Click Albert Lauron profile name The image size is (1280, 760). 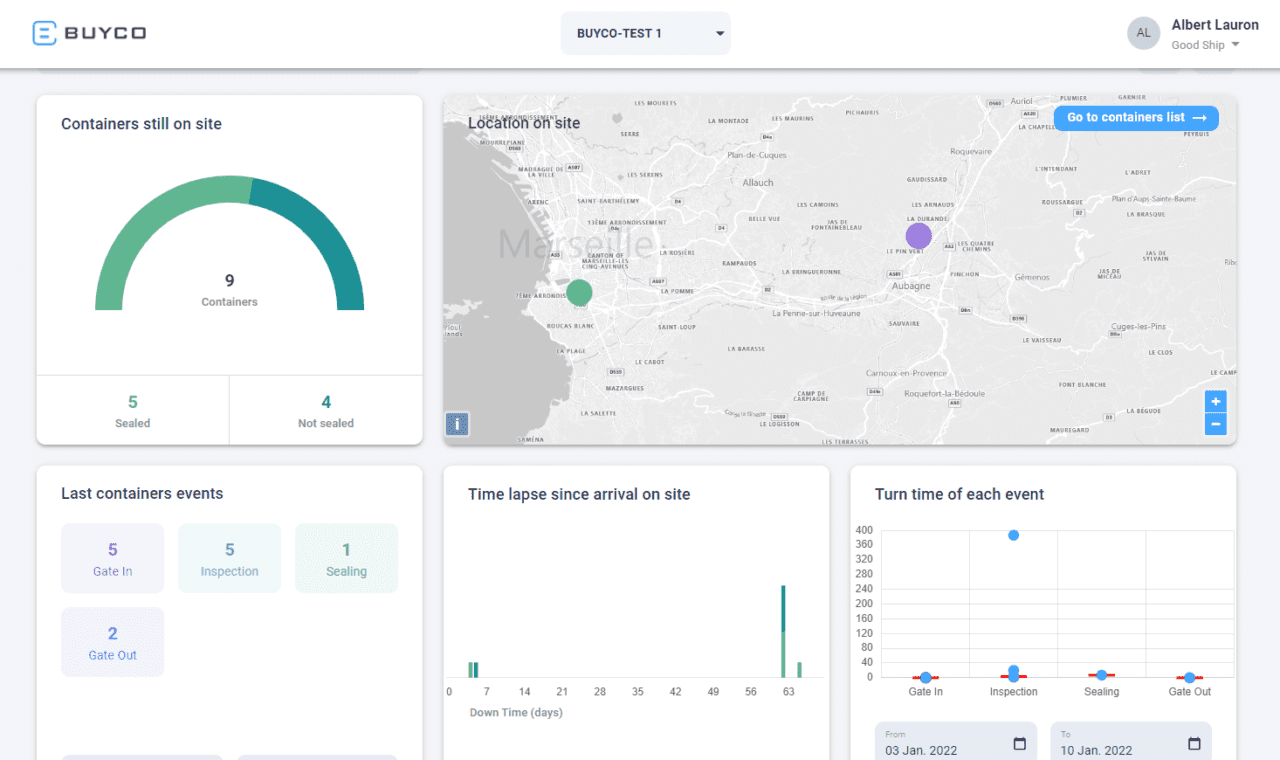[1215, 24]
